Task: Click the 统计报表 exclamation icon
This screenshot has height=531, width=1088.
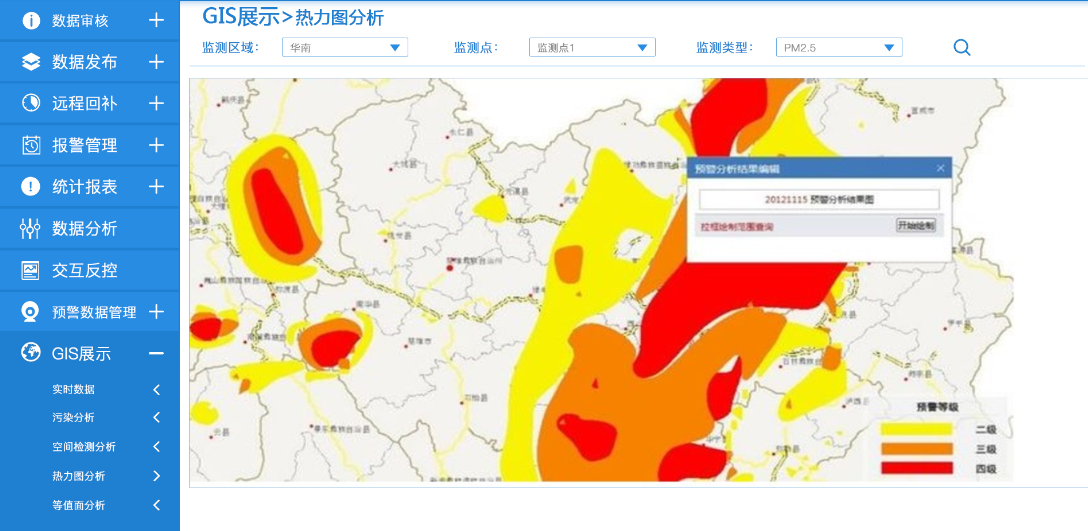Action: tap(31, 187)
